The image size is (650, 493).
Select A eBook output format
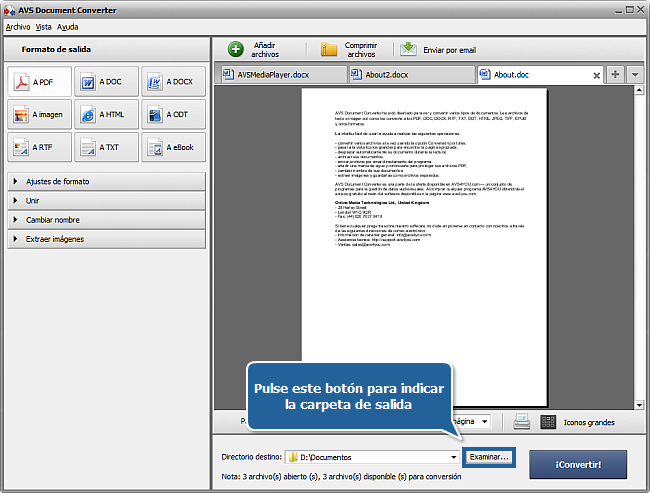(174, 147)
